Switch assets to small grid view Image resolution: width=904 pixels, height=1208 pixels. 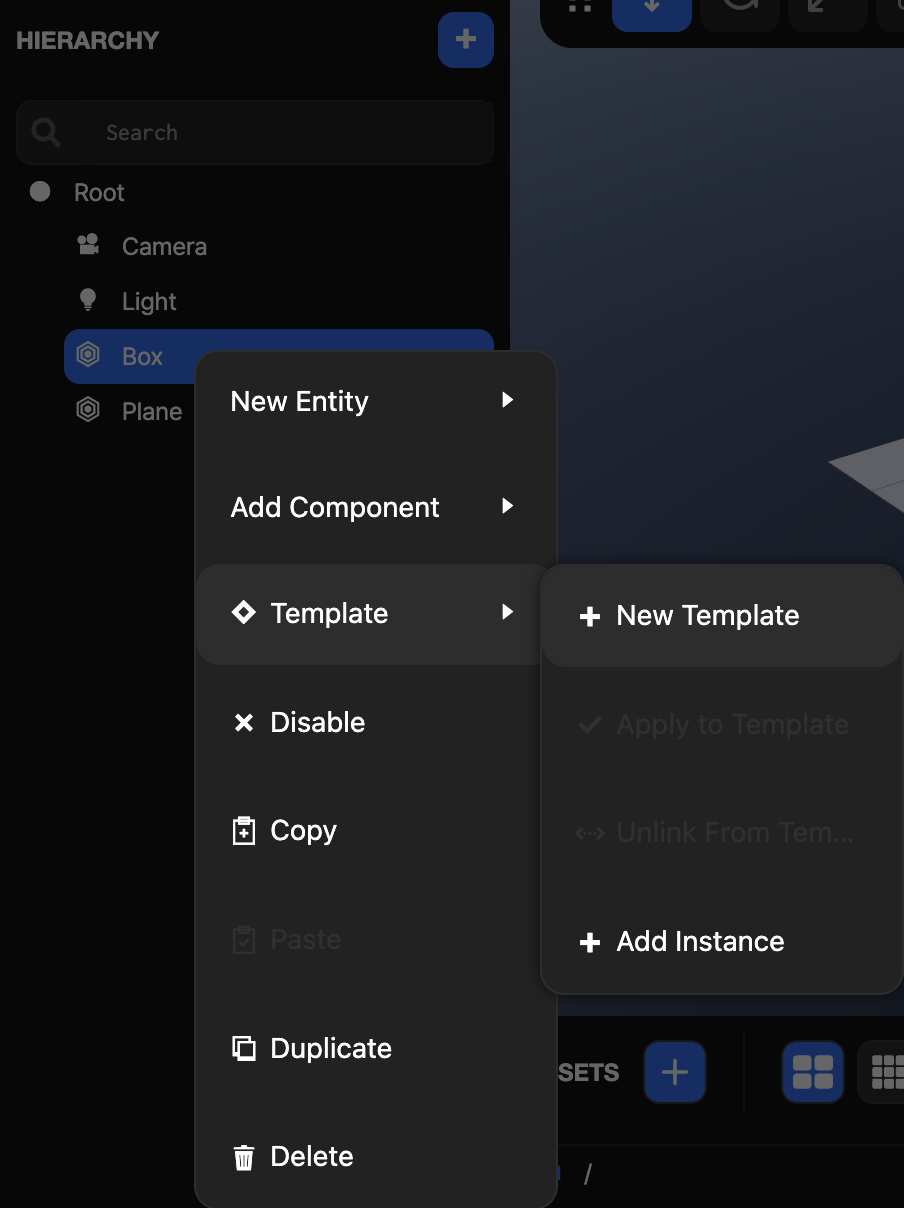886,1072
